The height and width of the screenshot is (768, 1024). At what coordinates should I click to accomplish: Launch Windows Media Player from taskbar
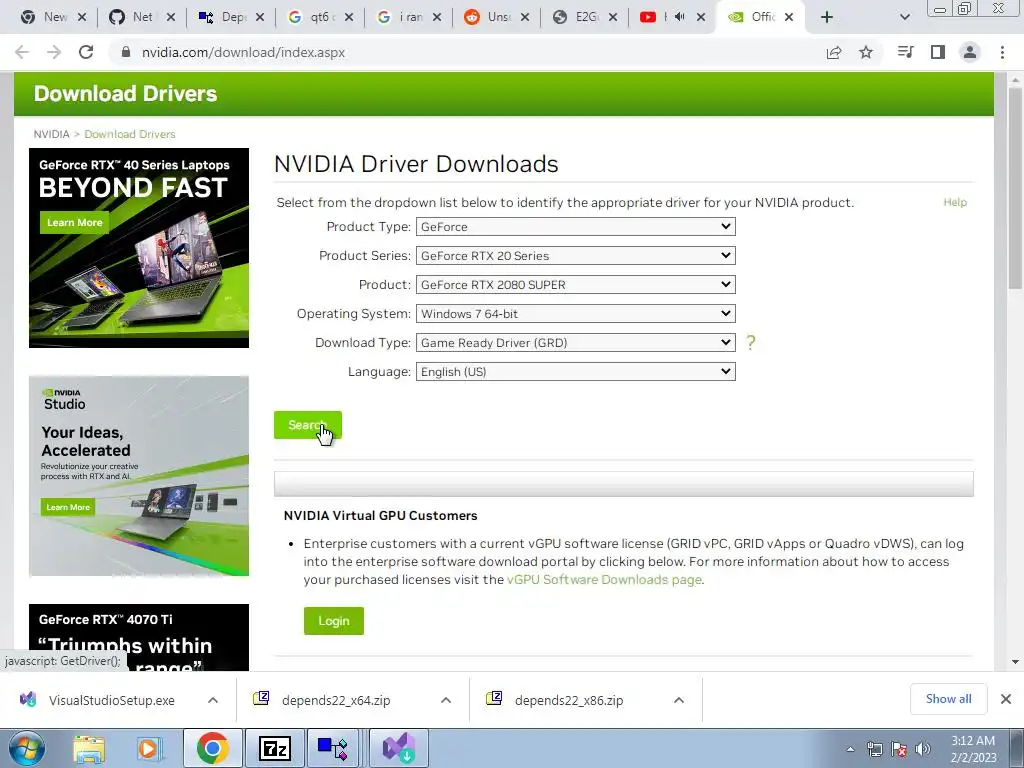[x=150, y=749]
